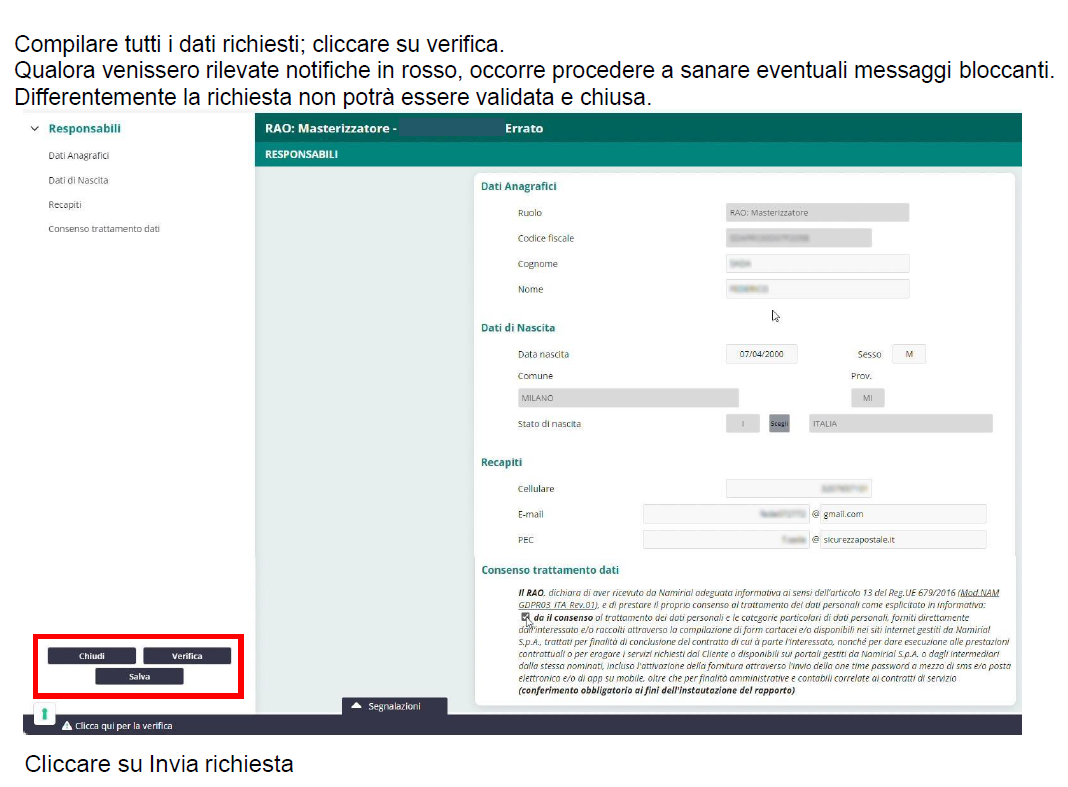1068x787 pixels.
Task: Go to Dati Anagrafici in sidebar
Action: tap(78, 155)
